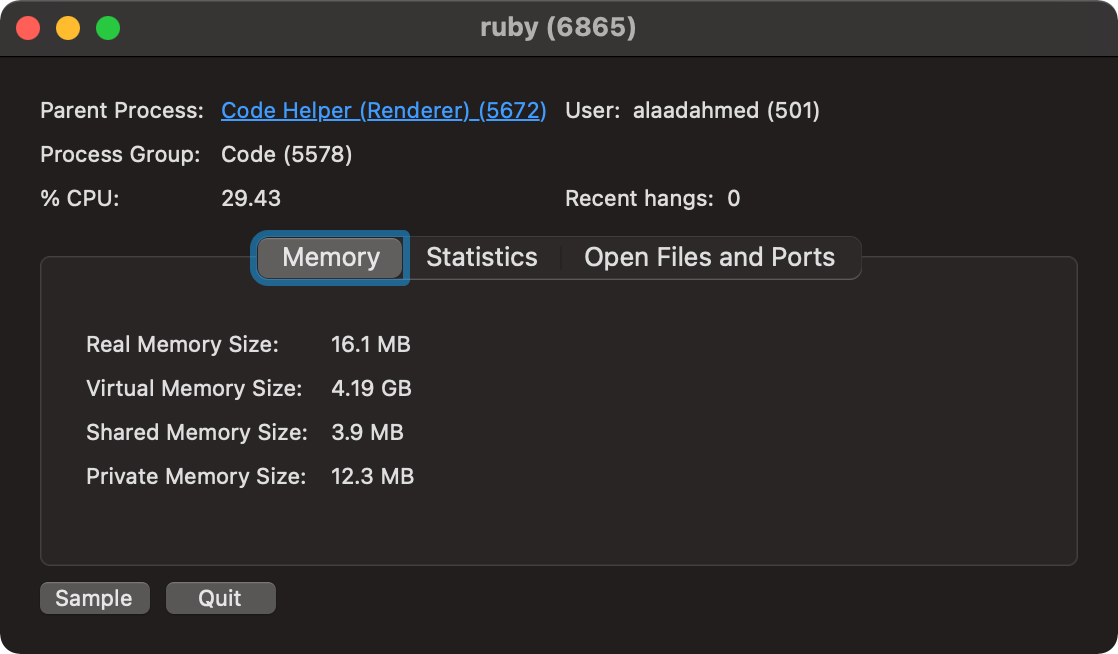Click the Real Memory Size value 16.1 MB

pos(371,344)
